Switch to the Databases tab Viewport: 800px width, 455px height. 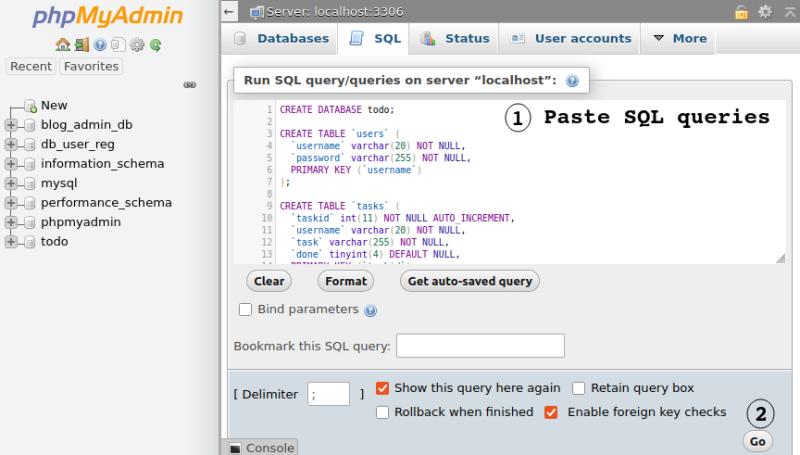281,38
